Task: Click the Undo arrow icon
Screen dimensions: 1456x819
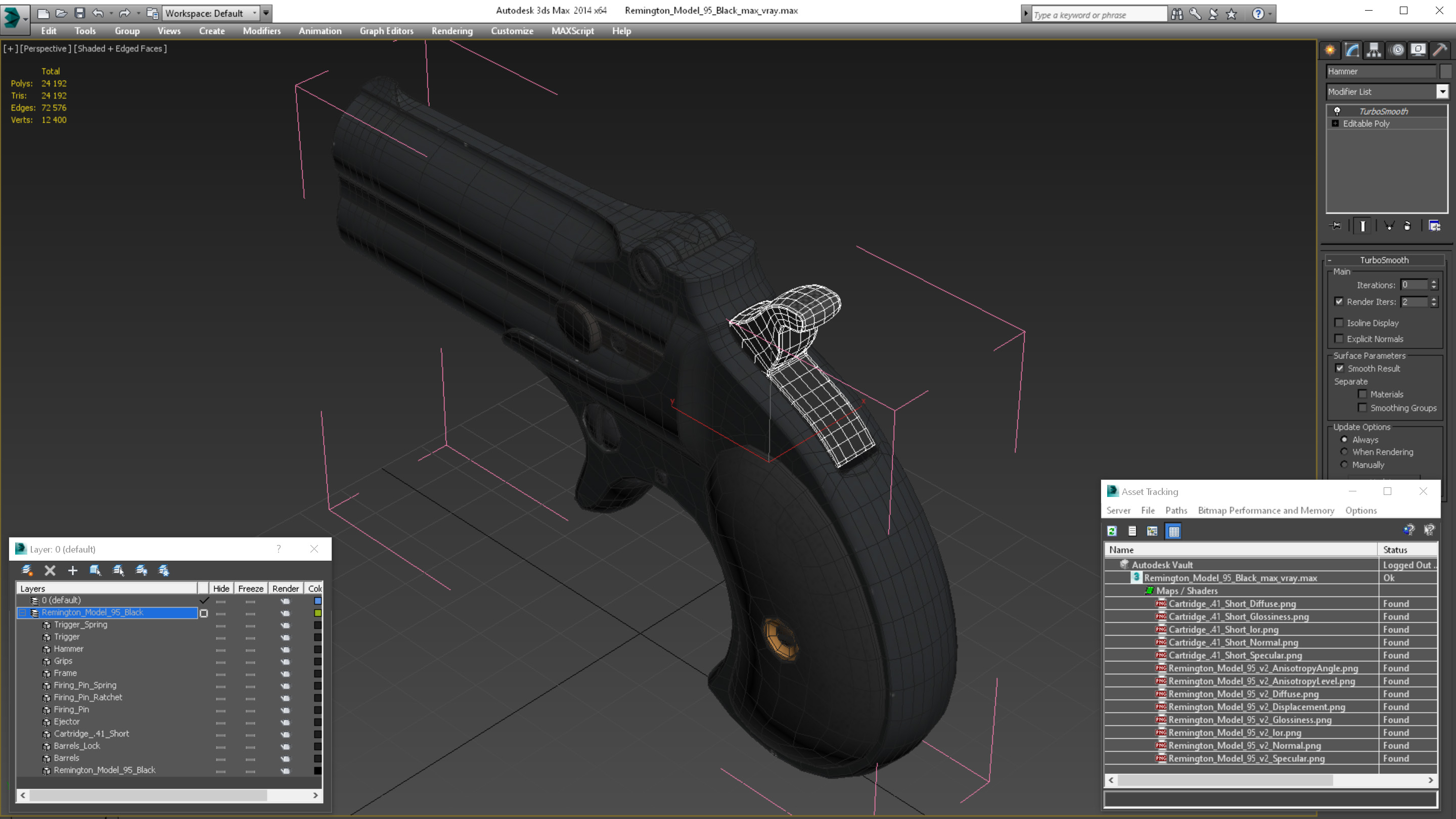Action: click(98, 13)
